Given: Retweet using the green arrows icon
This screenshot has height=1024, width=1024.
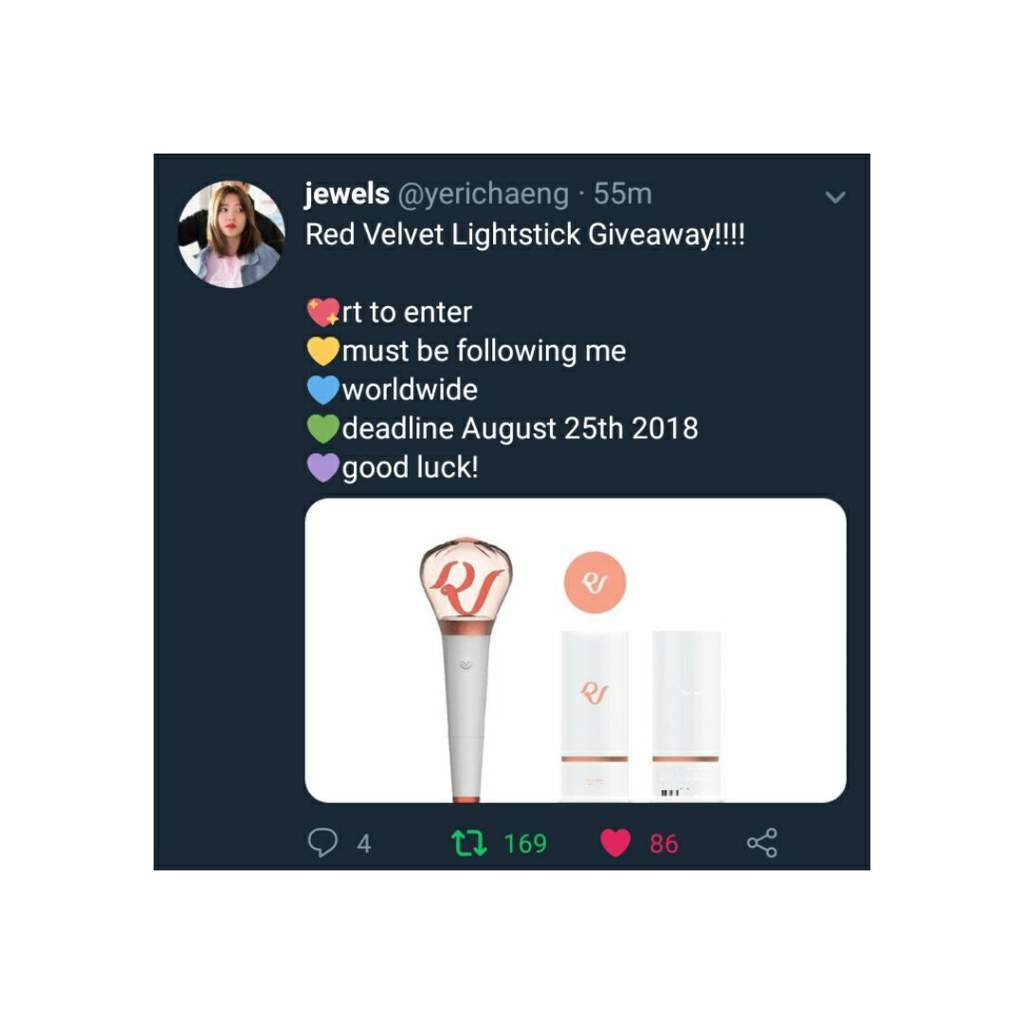Looking at the screenshot, I should point(470,843).
